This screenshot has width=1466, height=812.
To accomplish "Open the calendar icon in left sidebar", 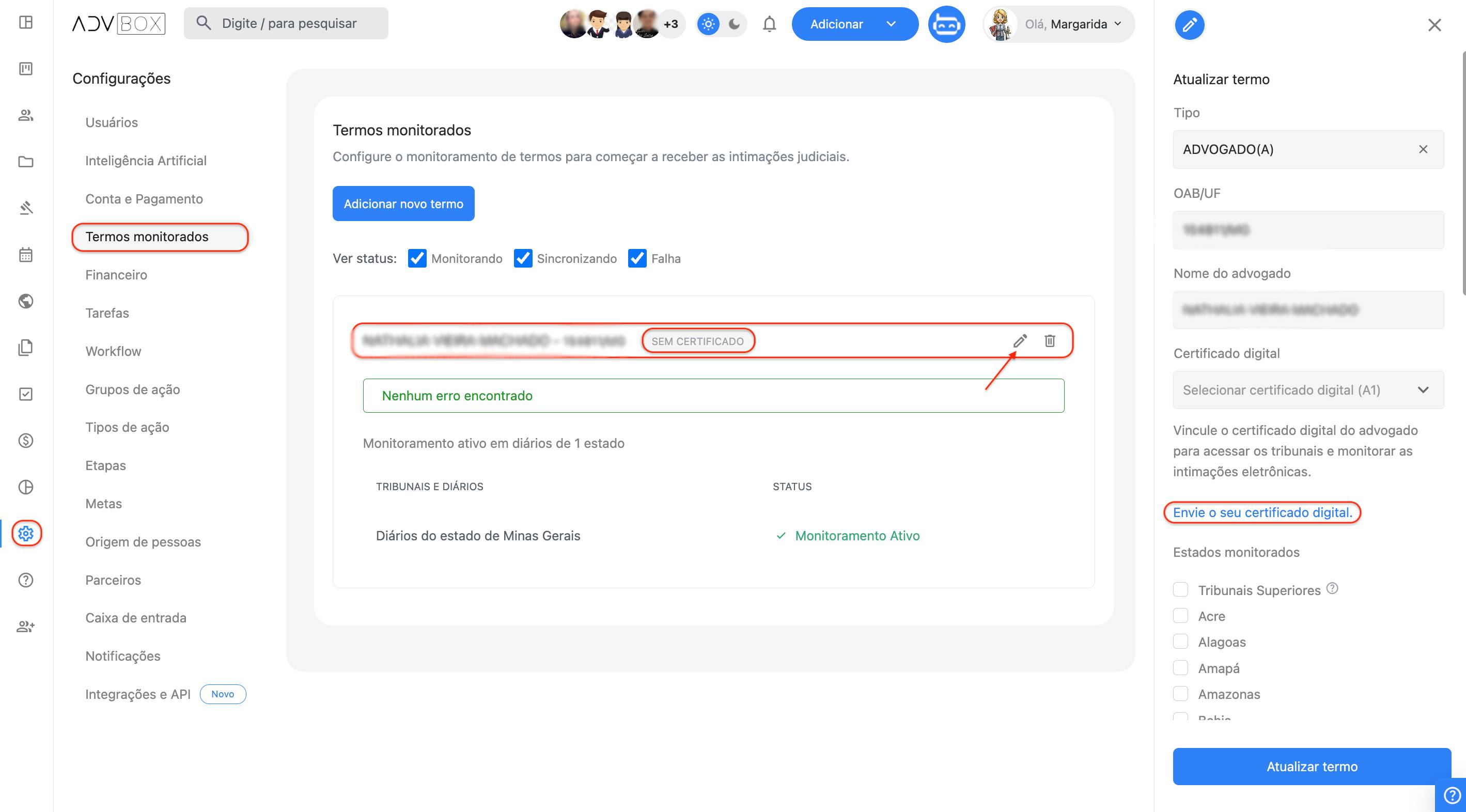I will click(26, 254).
